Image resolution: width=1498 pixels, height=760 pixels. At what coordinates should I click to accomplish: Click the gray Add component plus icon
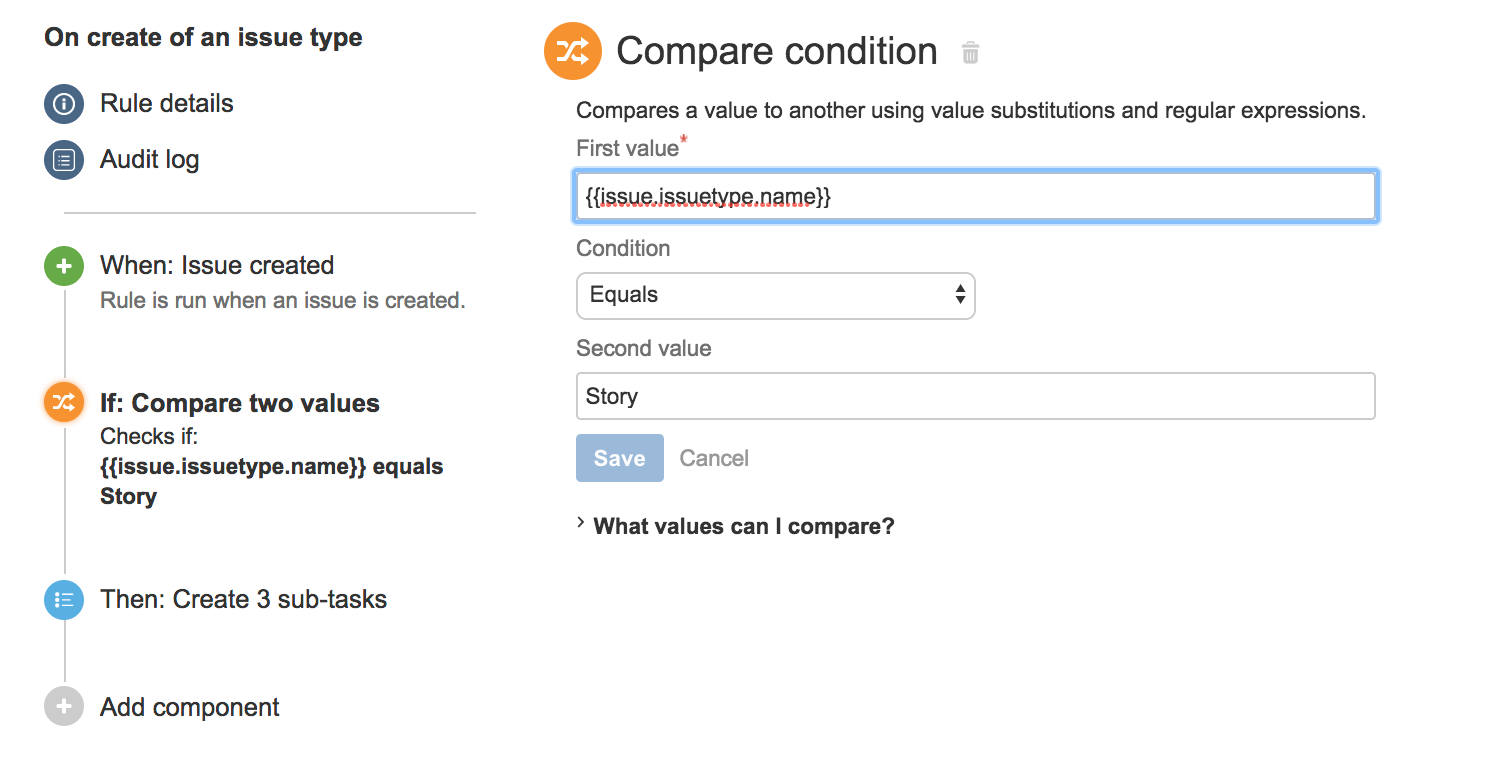(x=64, y=707)
